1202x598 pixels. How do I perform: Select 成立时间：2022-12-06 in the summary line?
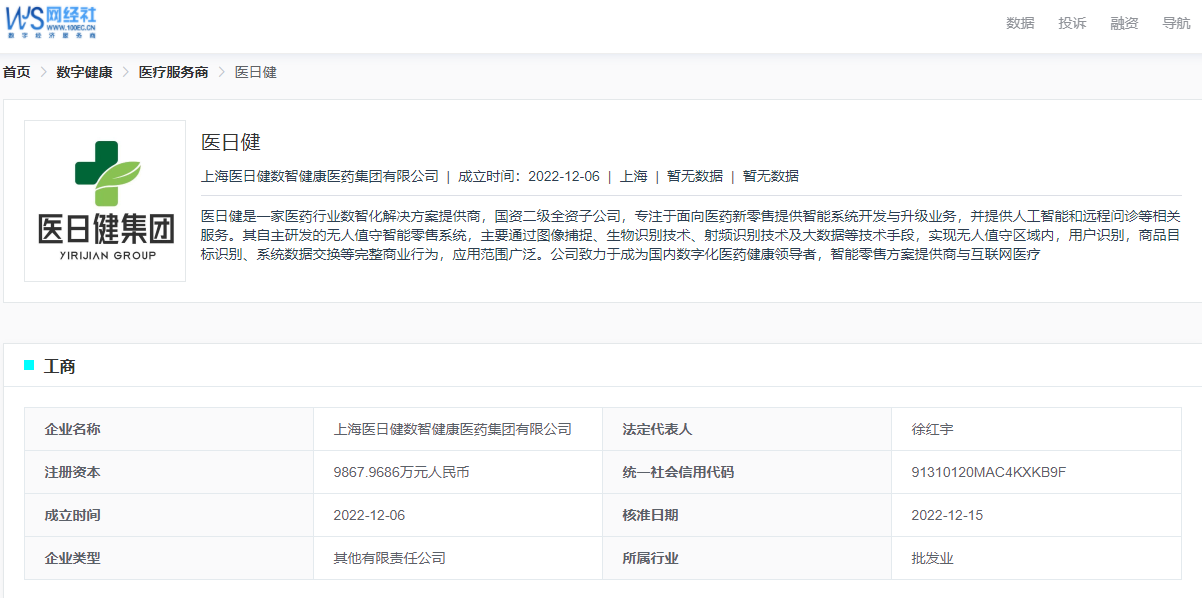click(529, 176)
